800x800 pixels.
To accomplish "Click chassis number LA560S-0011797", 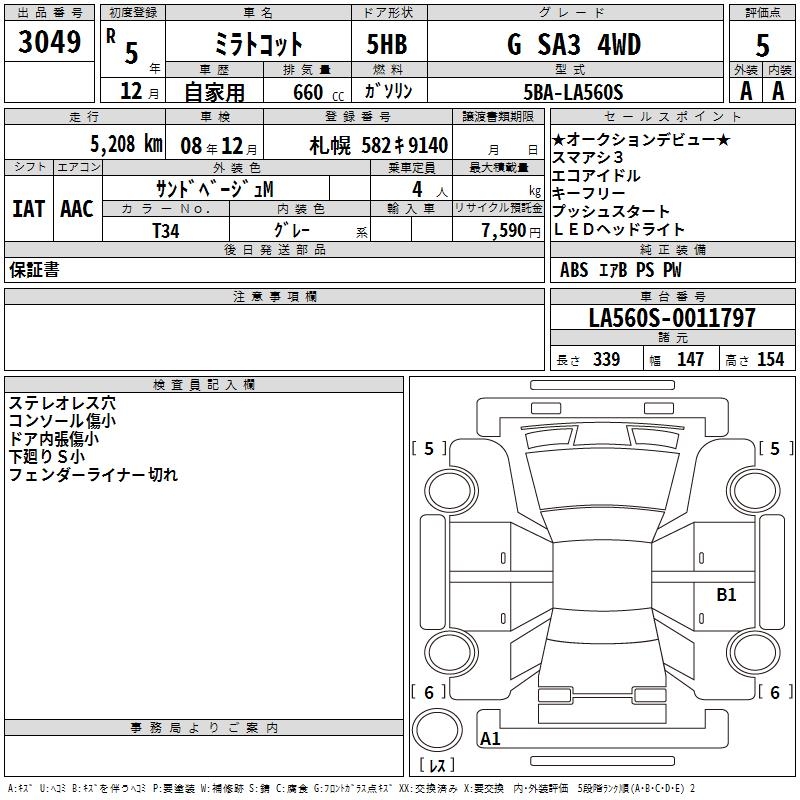I will pyautogui.click(x=672, y=318).
